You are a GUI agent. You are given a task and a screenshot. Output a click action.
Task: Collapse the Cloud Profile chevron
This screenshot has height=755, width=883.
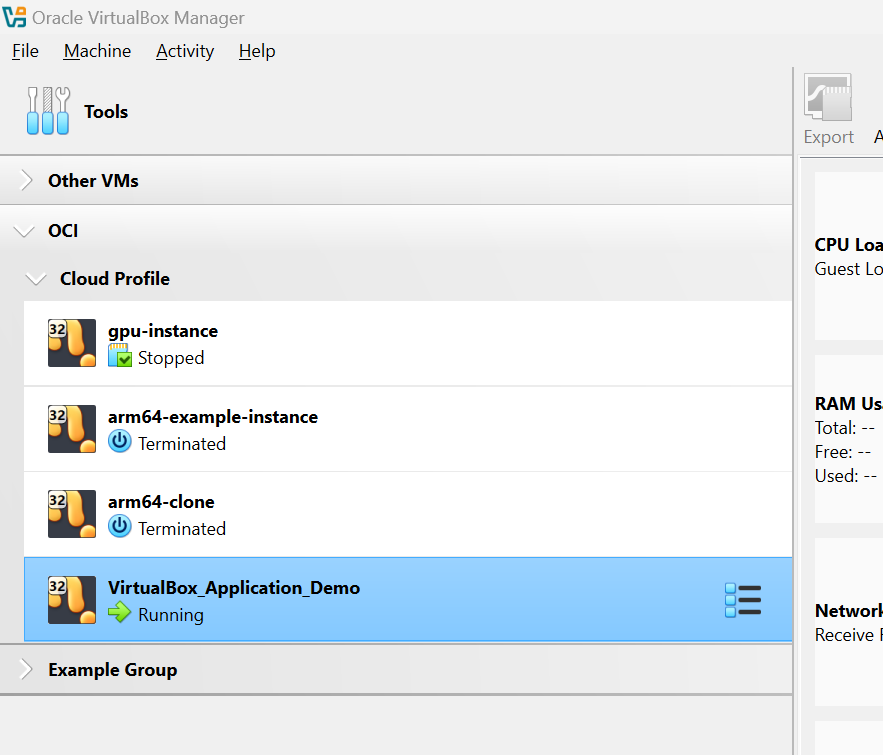36,279
